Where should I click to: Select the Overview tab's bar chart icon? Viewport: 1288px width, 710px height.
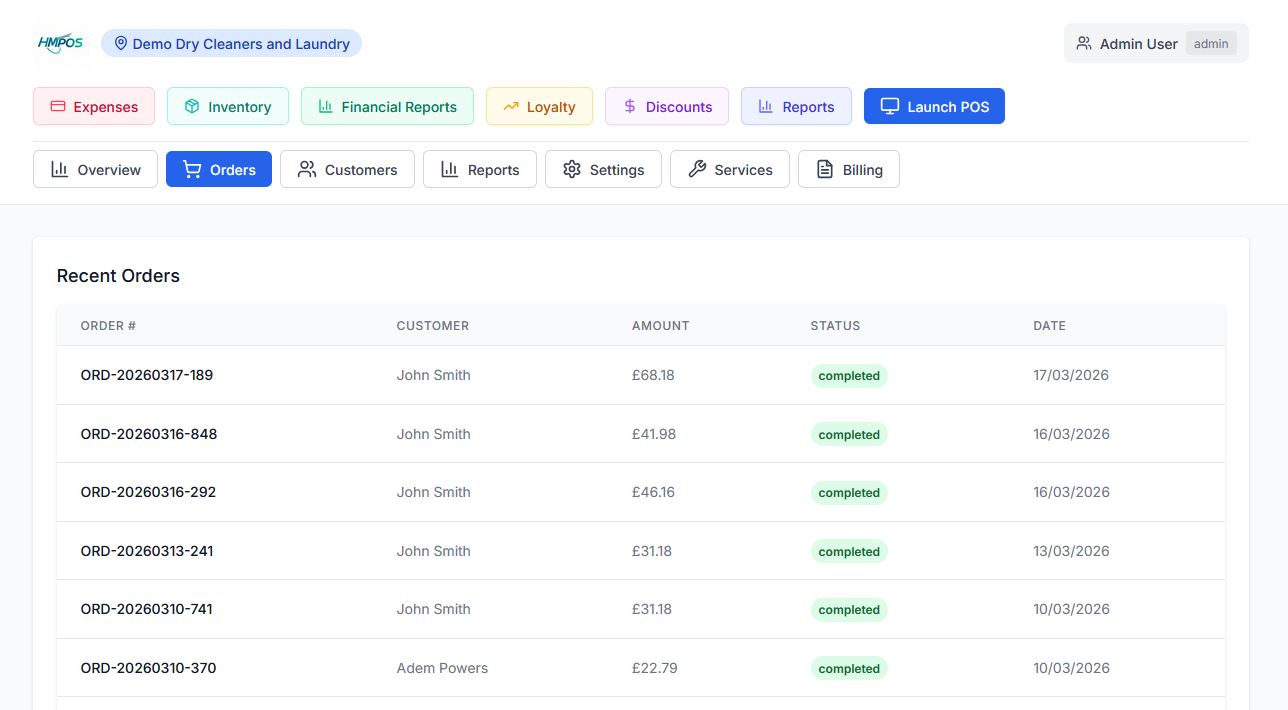pyautogui.click(x=60, y=170)
